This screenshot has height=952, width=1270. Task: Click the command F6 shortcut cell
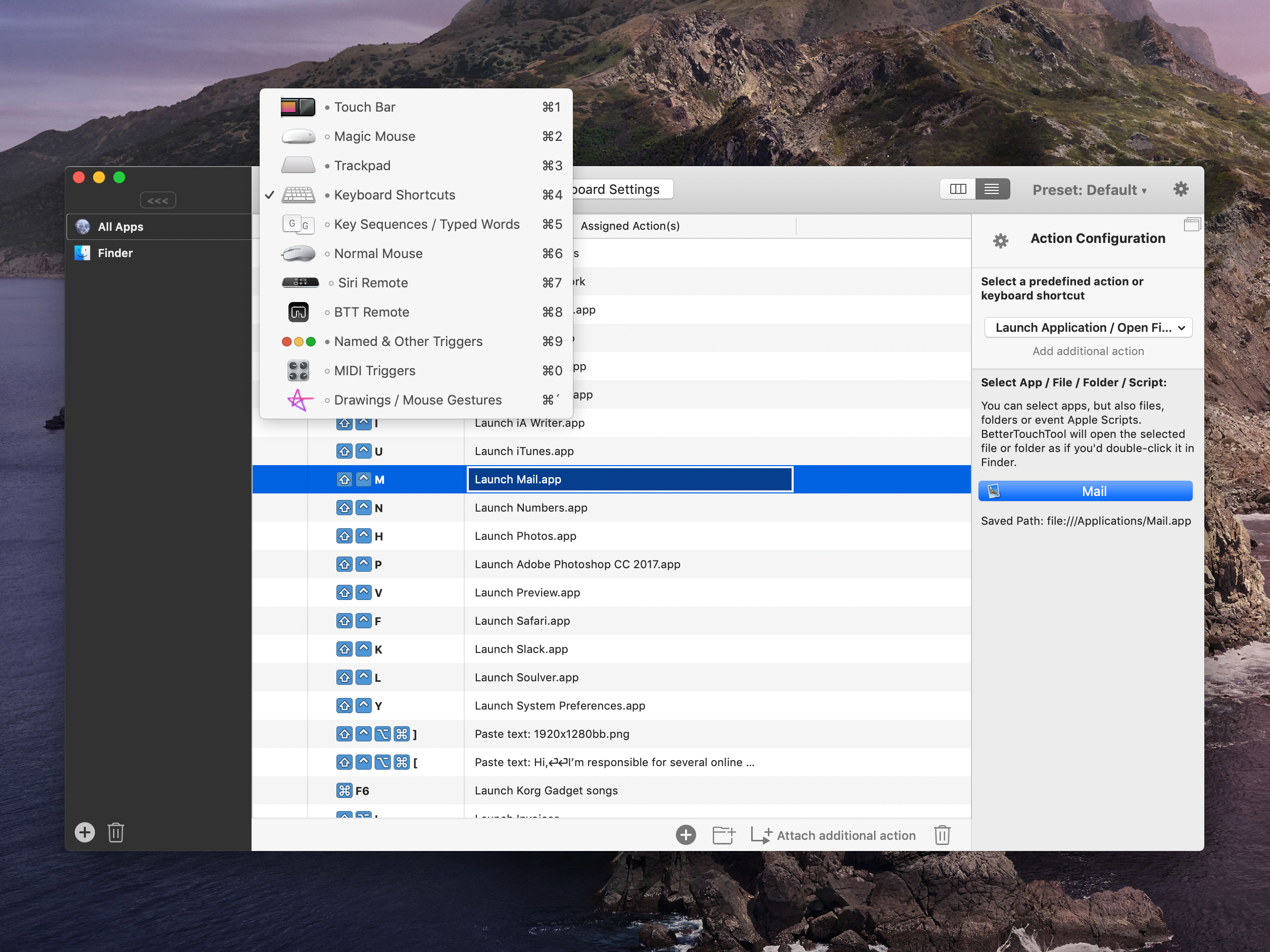click(386, 791)
